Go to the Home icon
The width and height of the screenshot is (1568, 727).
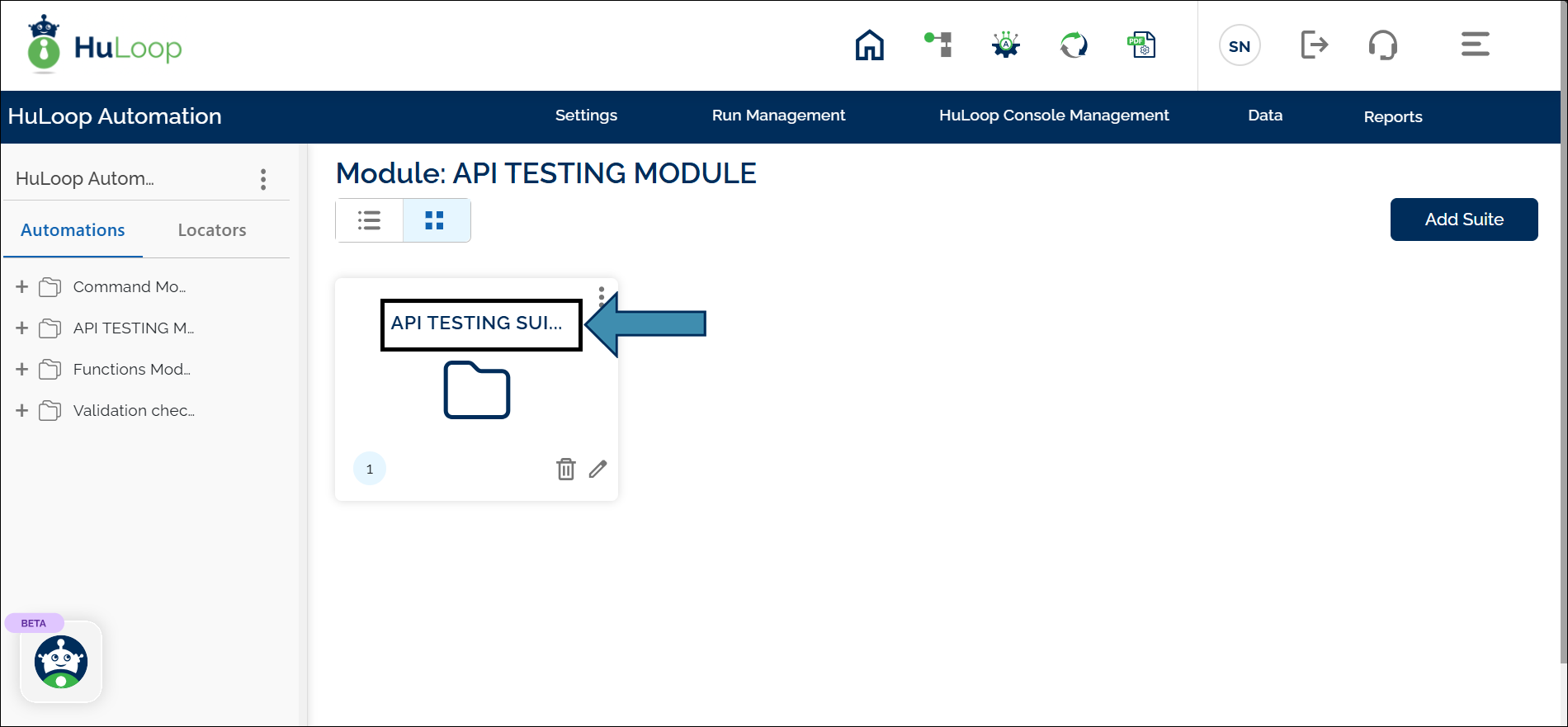[x=869, y=45]
